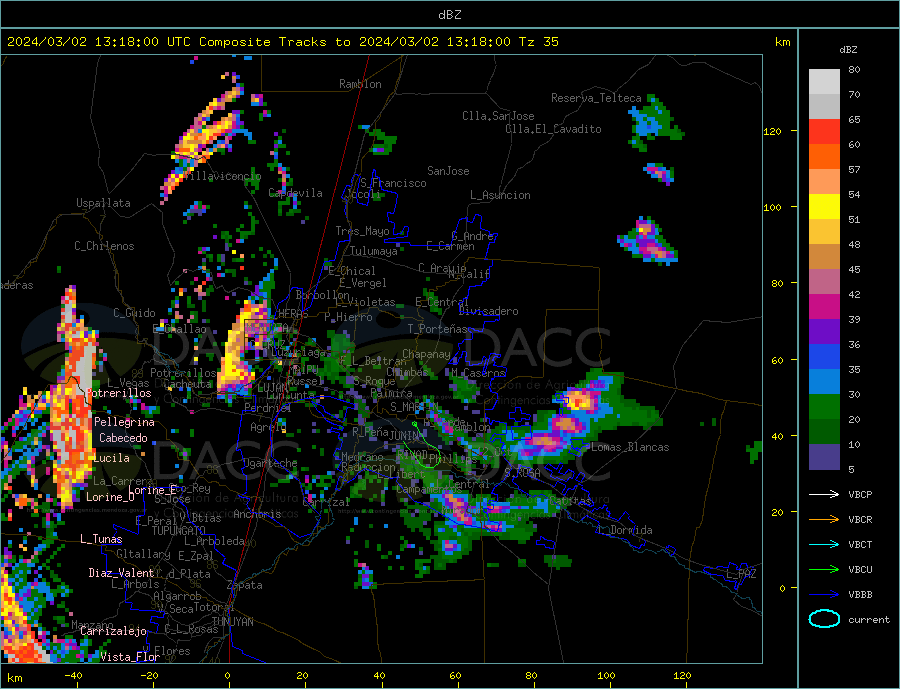Click the 'Capdevila' map label
900x689 pixels.
pyautogui.click(x=295, y=193)
